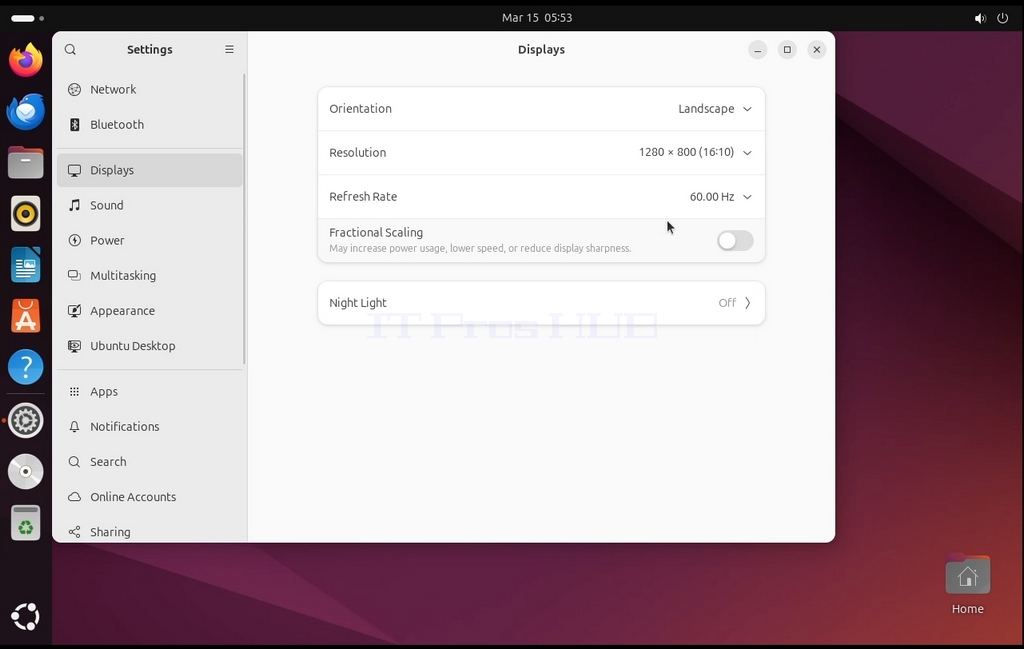Open the Trash from the dock
Viewport: 1024px width, 649px height.
25,522
